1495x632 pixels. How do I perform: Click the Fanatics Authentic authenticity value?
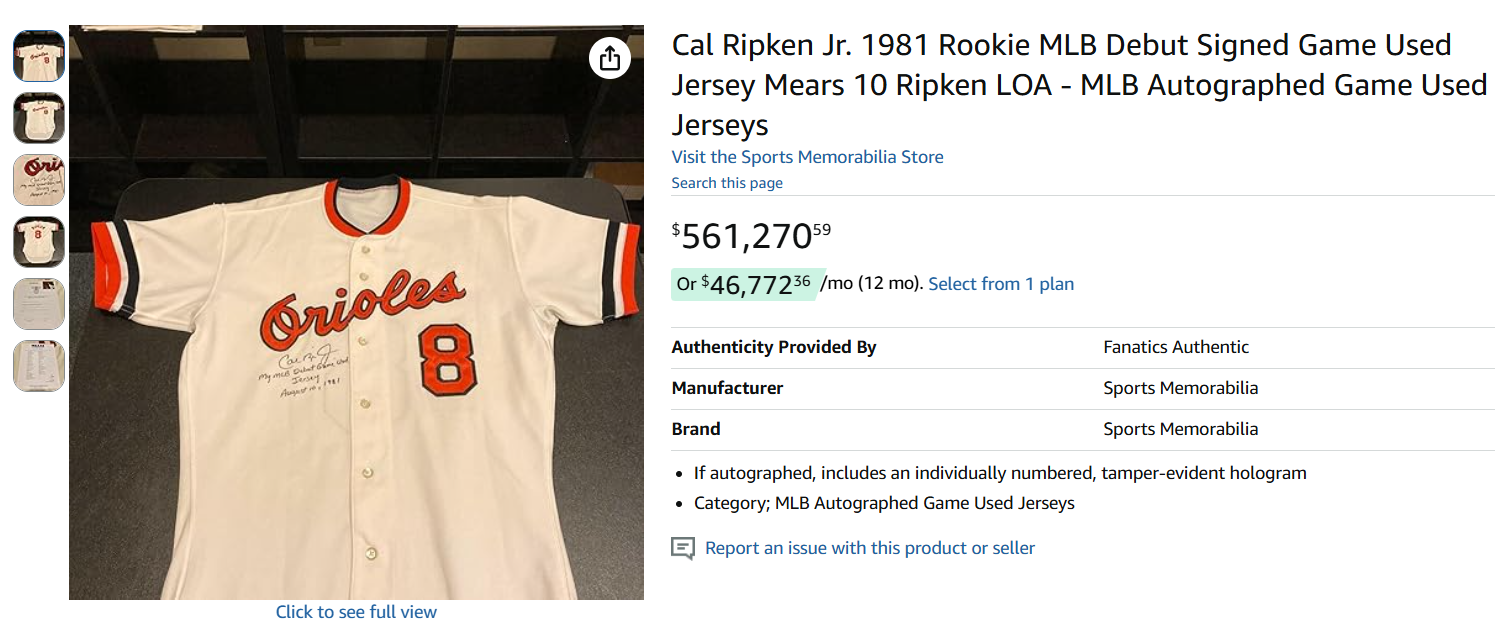1175,347
